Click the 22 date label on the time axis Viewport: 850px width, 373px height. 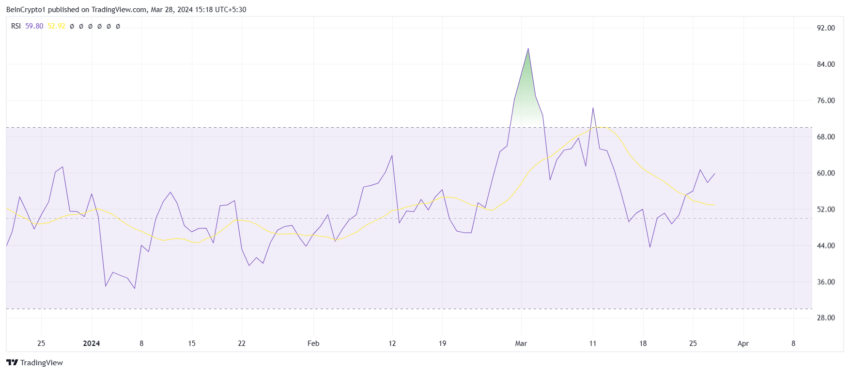[x=242, y=343]
